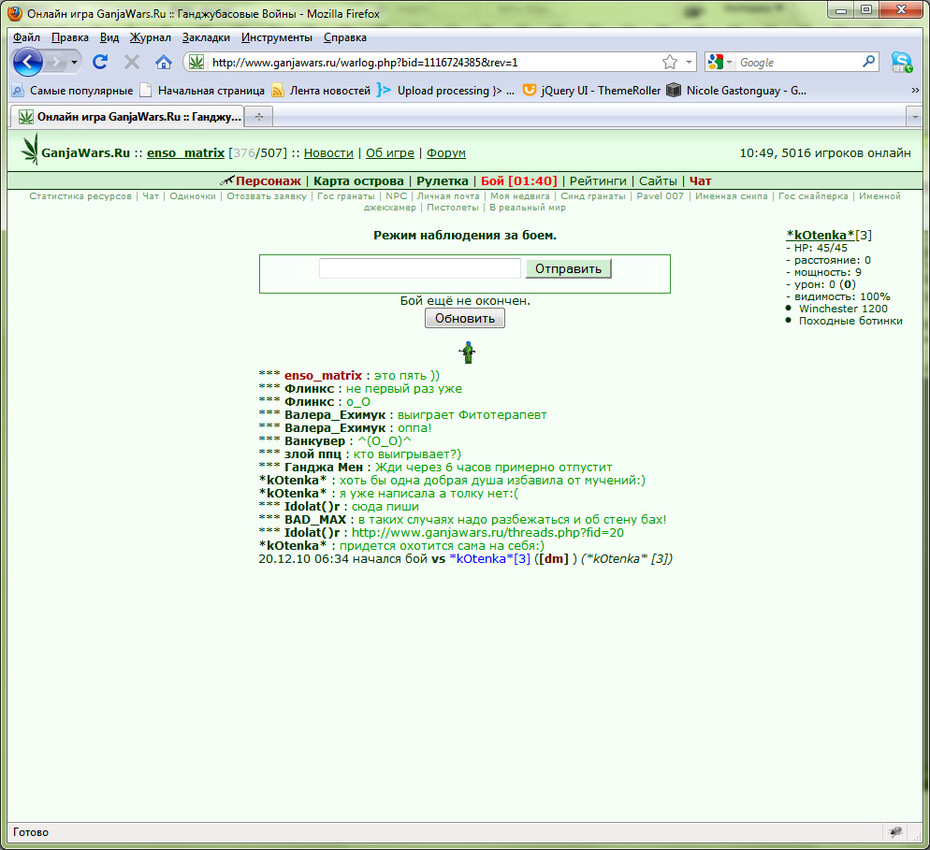The height and width of the screenshot is (850, 930).
Task: Go back with the browser Back arrow
Action: point(27,62)
